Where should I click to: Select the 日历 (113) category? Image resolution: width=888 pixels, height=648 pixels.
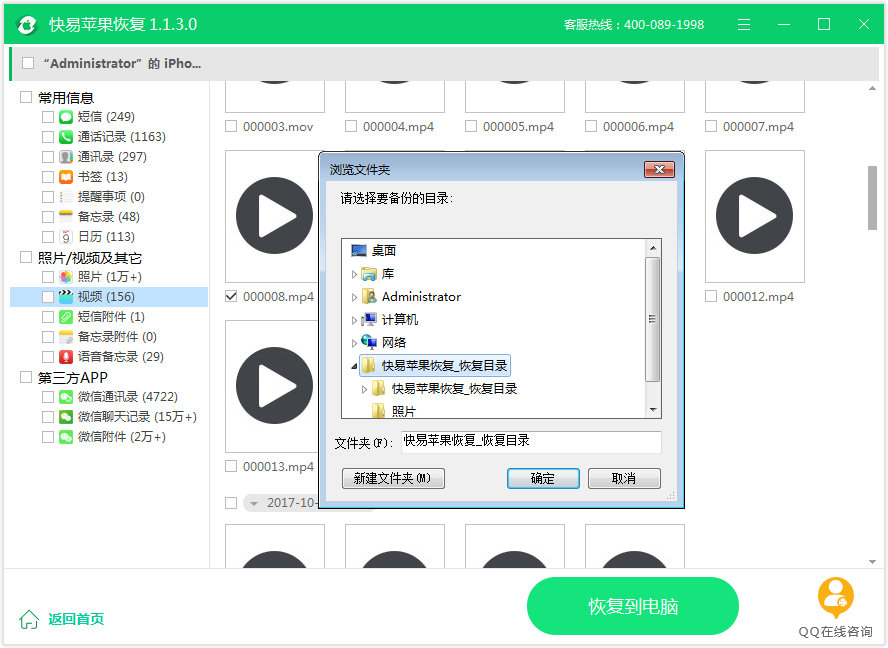(x=106, y=237)
